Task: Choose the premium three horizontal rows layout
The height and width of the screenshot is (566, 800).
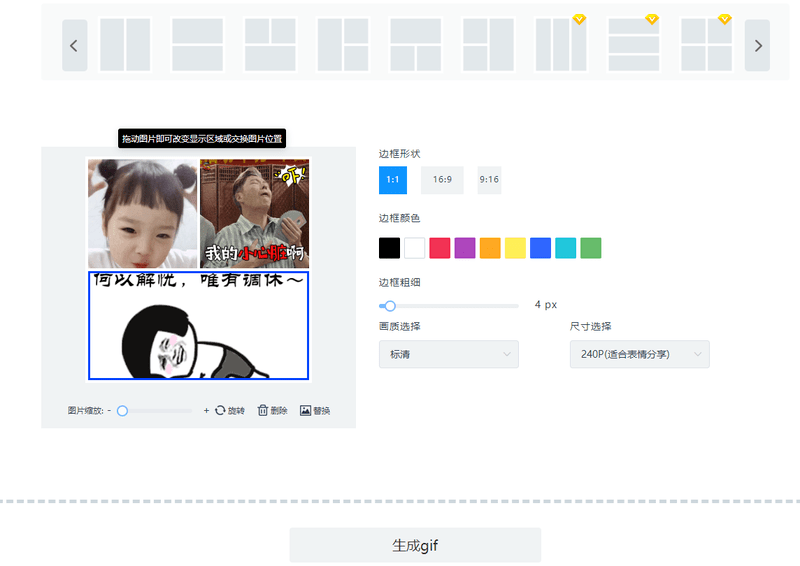Action: 634,45
